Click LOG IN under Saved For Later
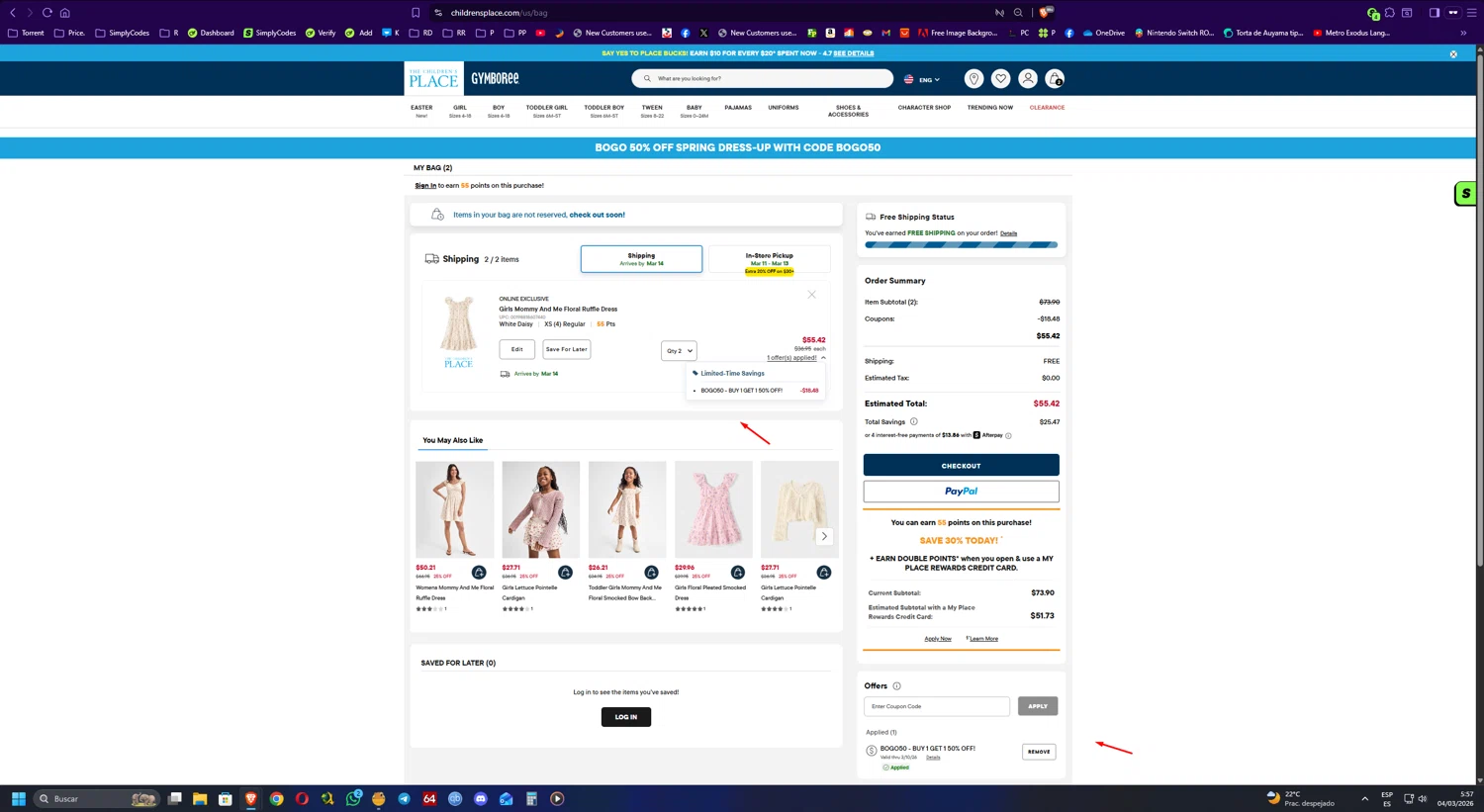 (x=626, y=717)
